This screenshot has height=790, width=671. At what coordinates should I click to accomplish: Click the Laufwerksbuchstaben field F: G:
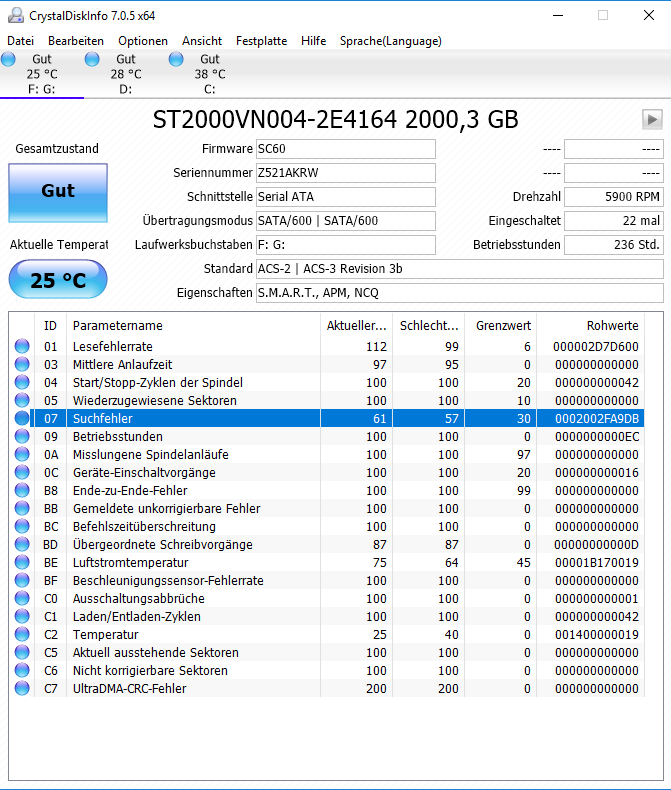point(346,245)
